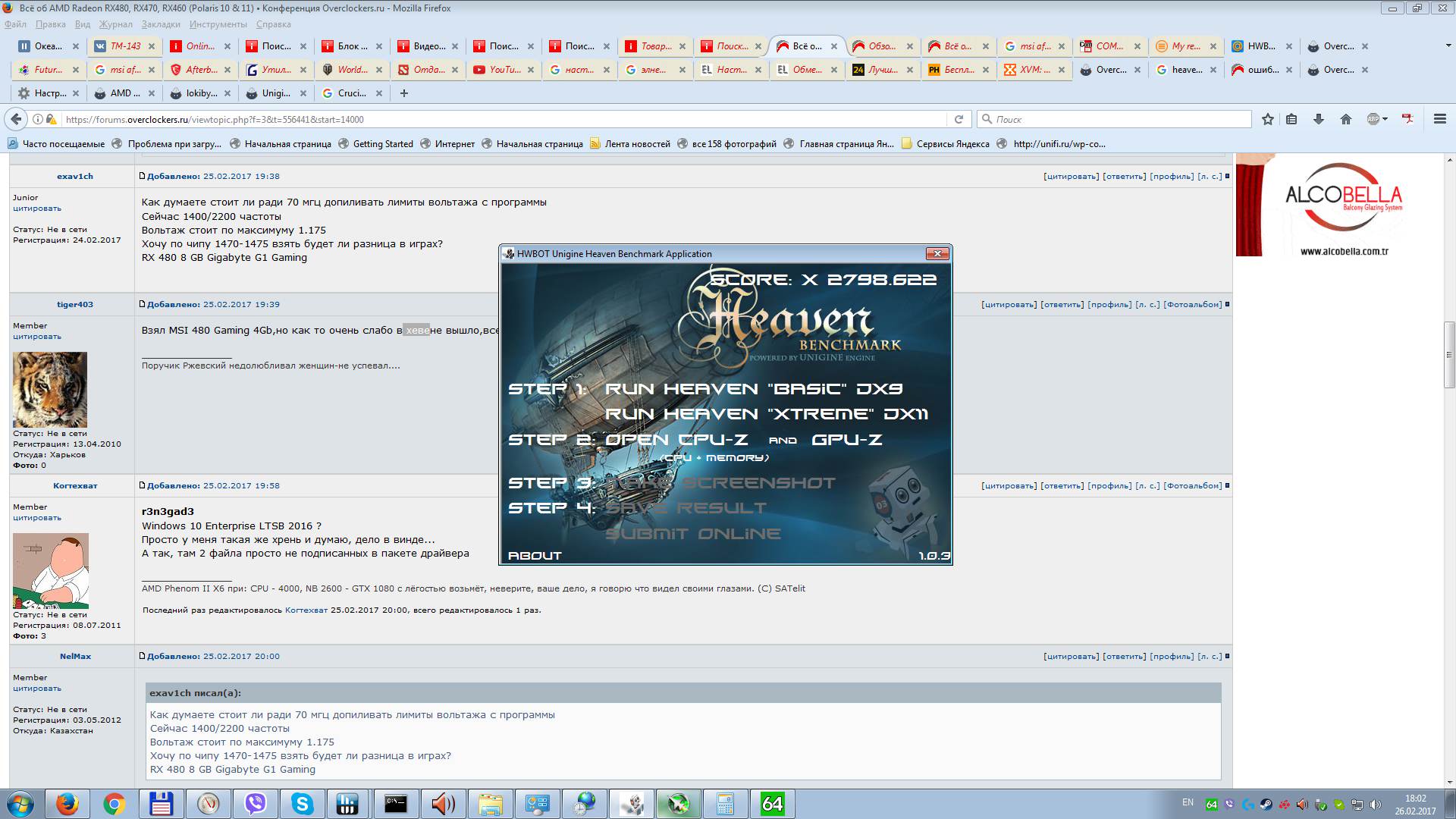Viewport: 1456px width, 819px height.
Task: Switch to the Afterb... tab
Action: (200, 70)
